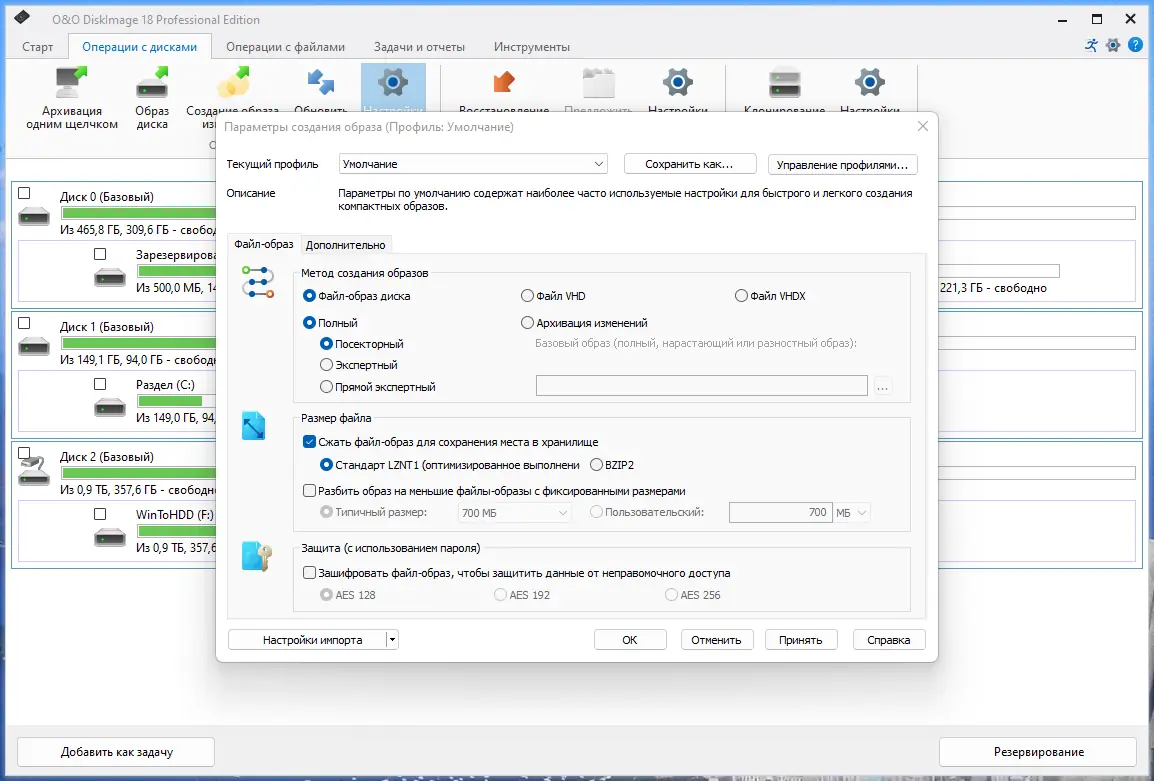Click the Отменить button
The height and width of the screenshot is (781, 1154).
pos(716,640)
